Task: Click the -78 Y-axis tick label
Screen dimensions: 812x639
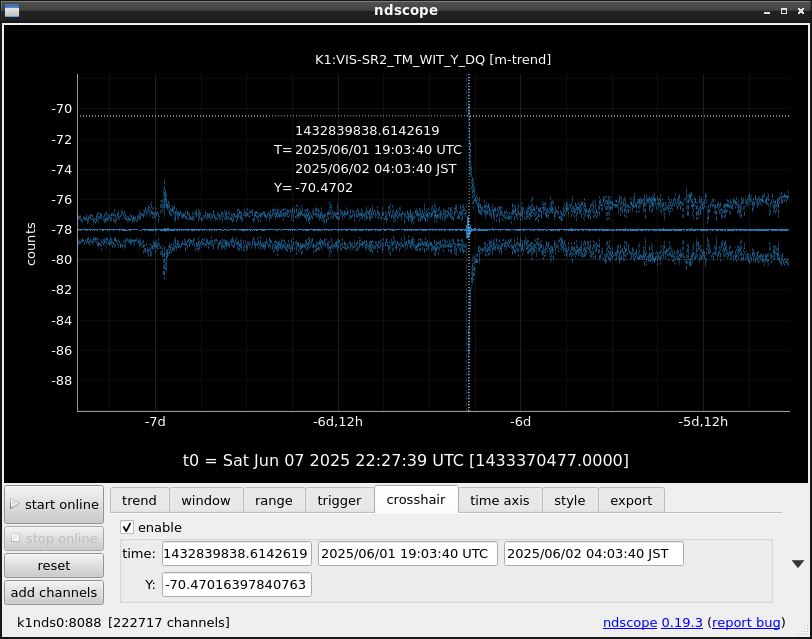Action: pyautogui.click(x=62, y=229)
